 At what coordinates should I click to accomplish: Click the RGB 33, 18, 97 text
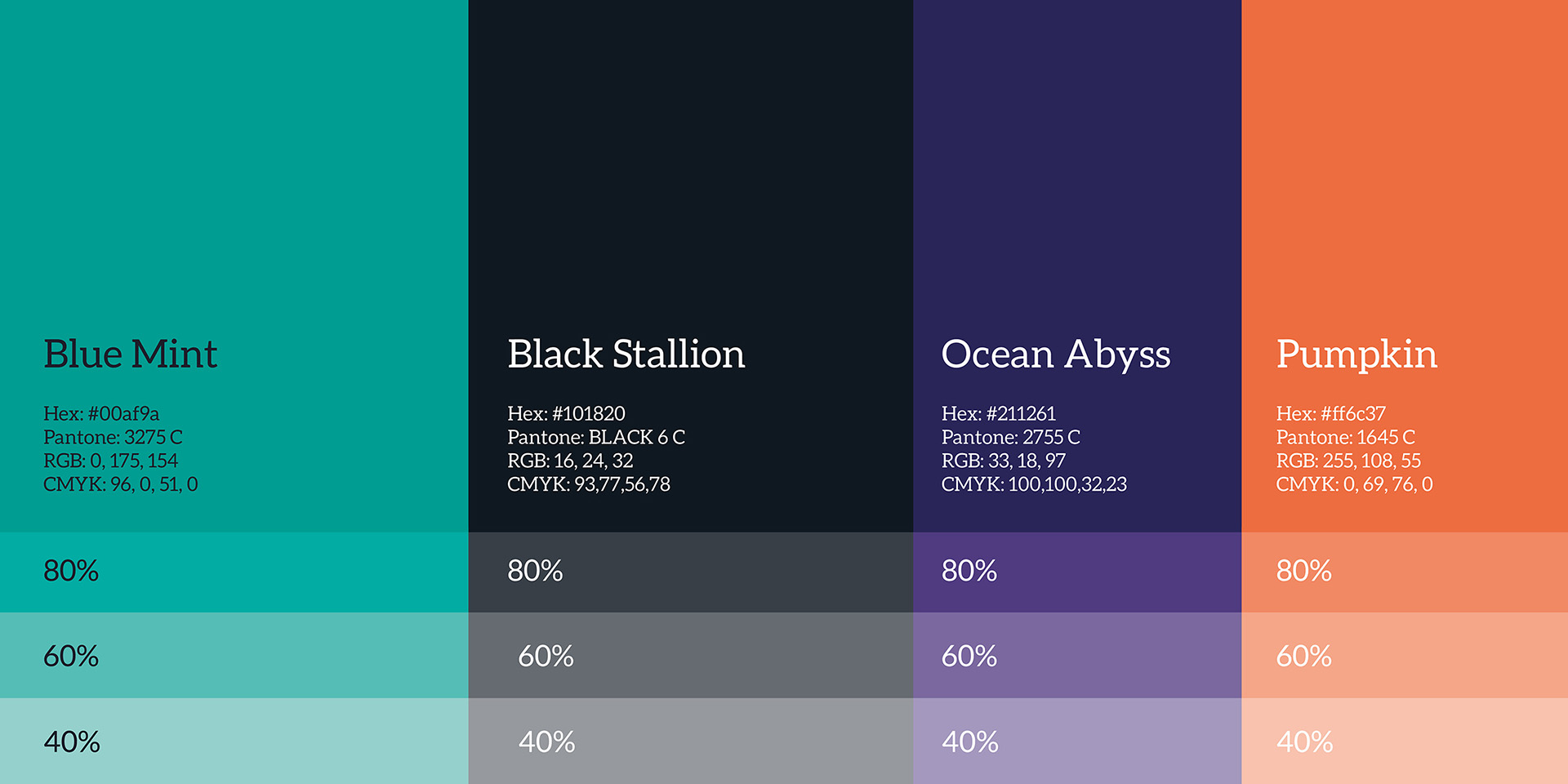click(1003, 461)
